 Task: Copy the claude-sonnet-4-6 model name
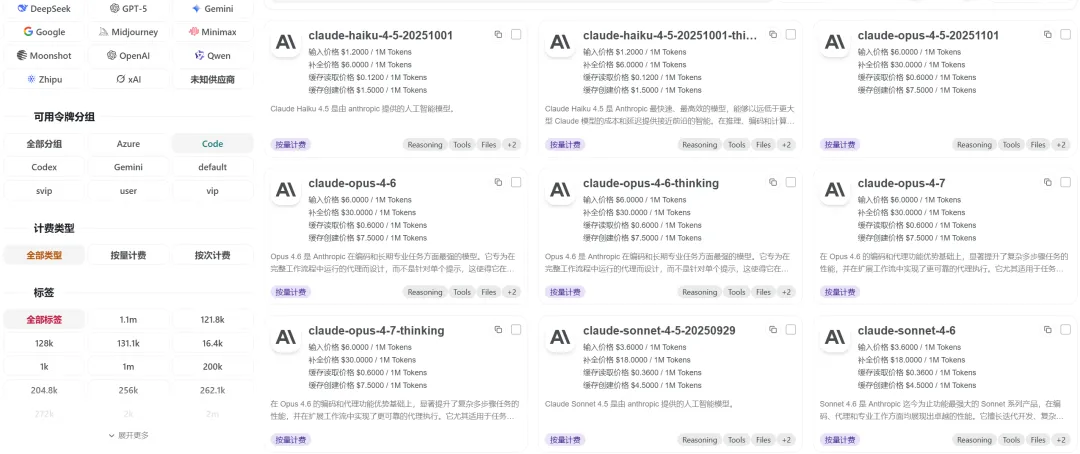click(x=1048, y=330)
